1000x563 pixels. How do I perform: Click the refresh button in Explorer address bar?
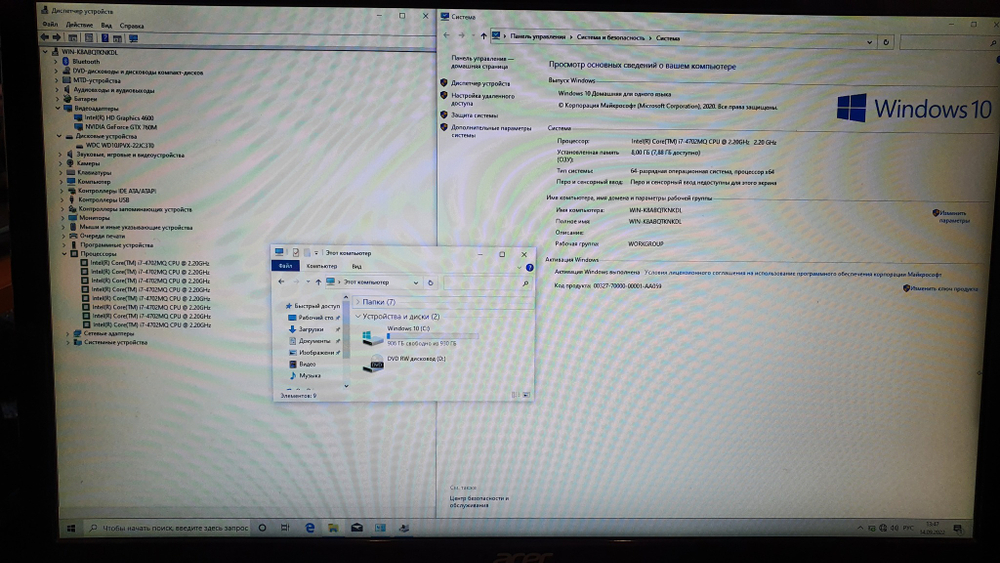coord(430,282)
